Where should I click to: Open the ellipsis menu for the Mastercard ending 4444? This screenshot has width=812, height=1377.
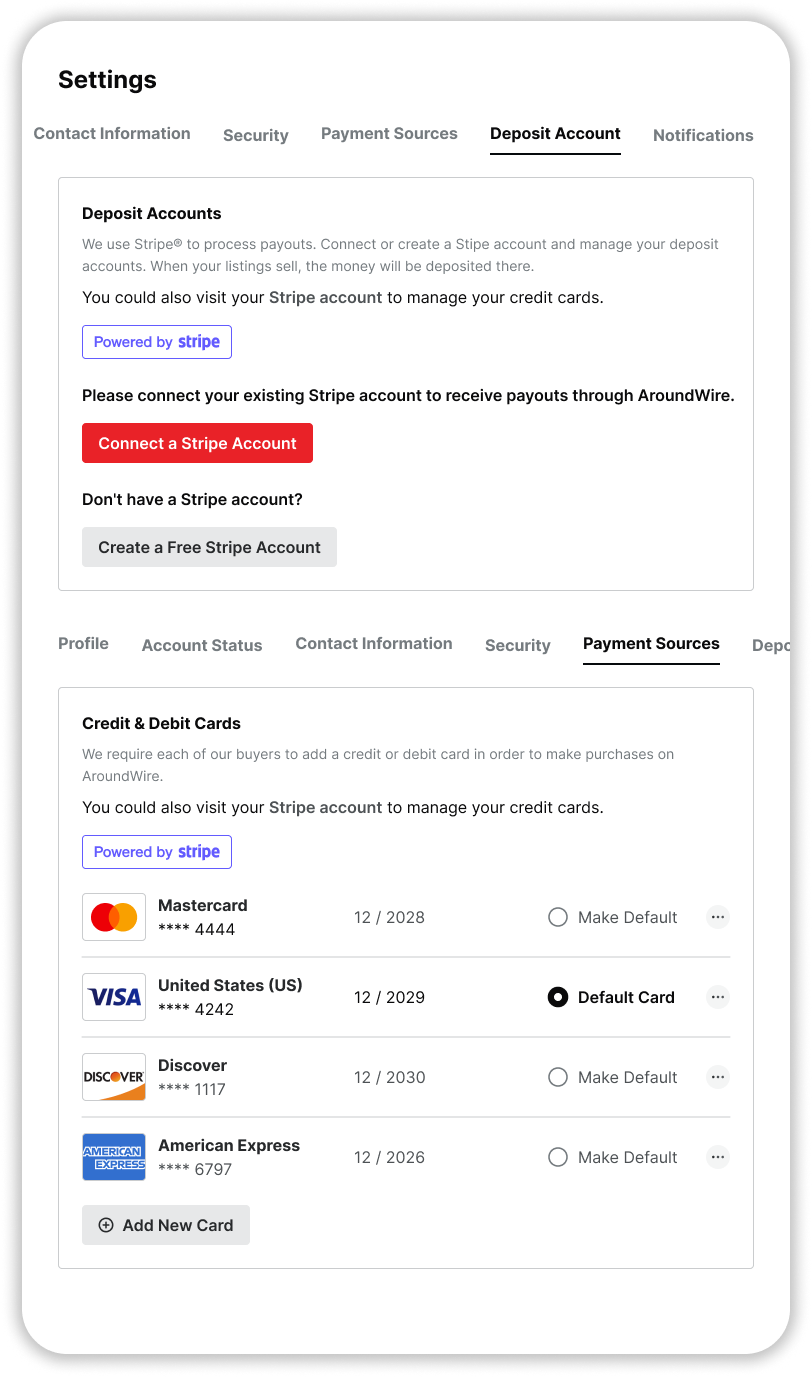pyautogui.click(x=717, y=916)
